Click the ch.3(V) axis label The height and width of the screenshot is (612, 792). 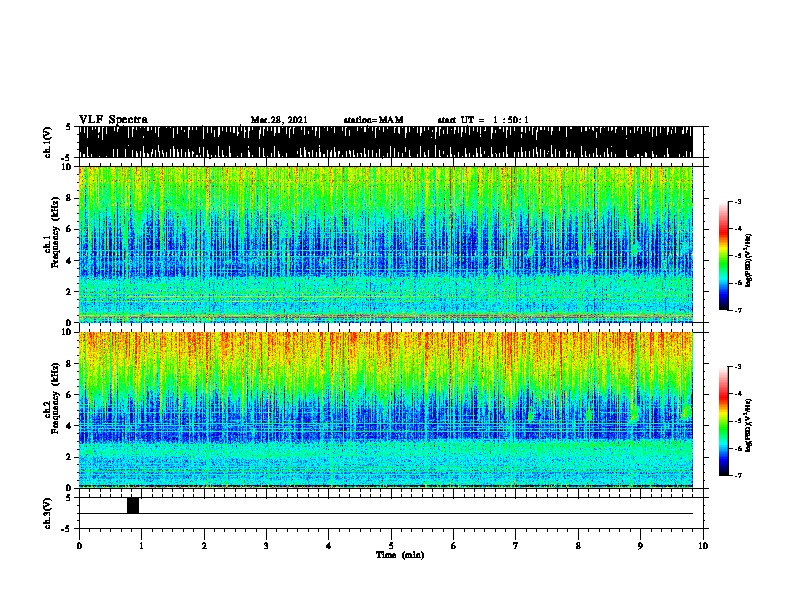coord(48,513)
